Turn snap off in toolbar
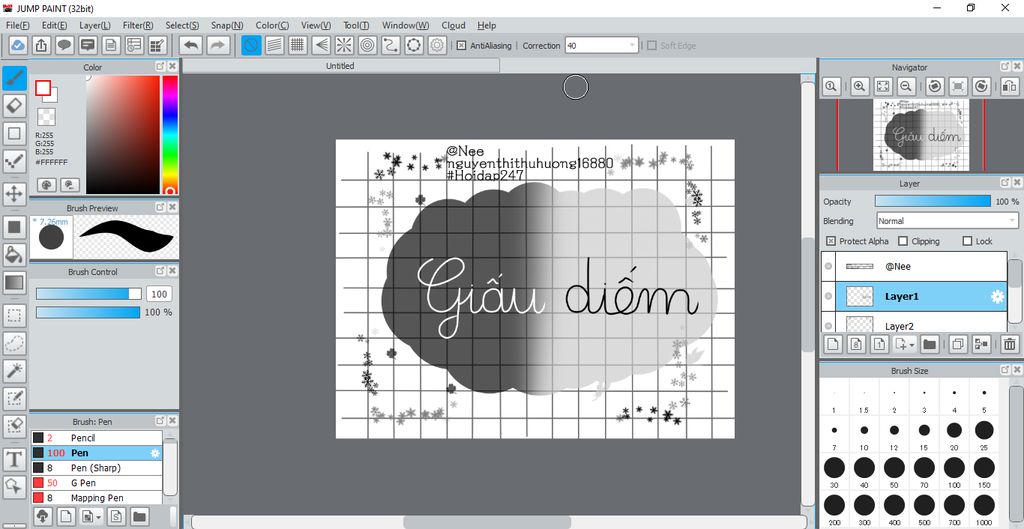This screenshot has width=1024, height=529. (251, 45)
